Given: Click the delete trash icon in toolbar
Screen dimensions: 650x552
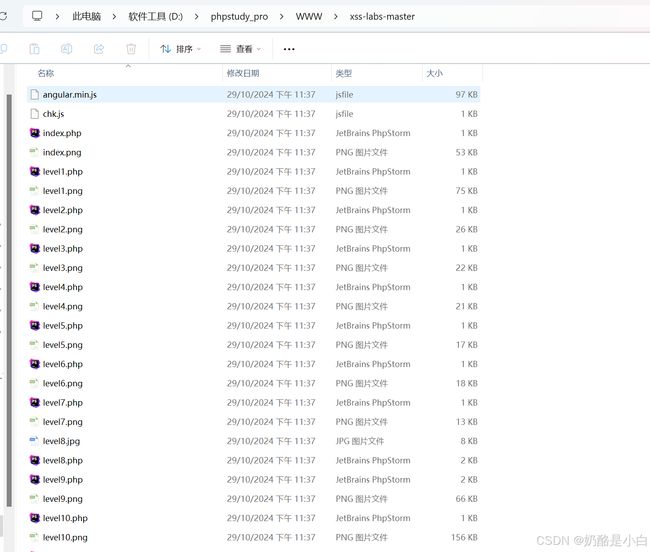Looking at the screenshot, I should (x=131, y=49).
